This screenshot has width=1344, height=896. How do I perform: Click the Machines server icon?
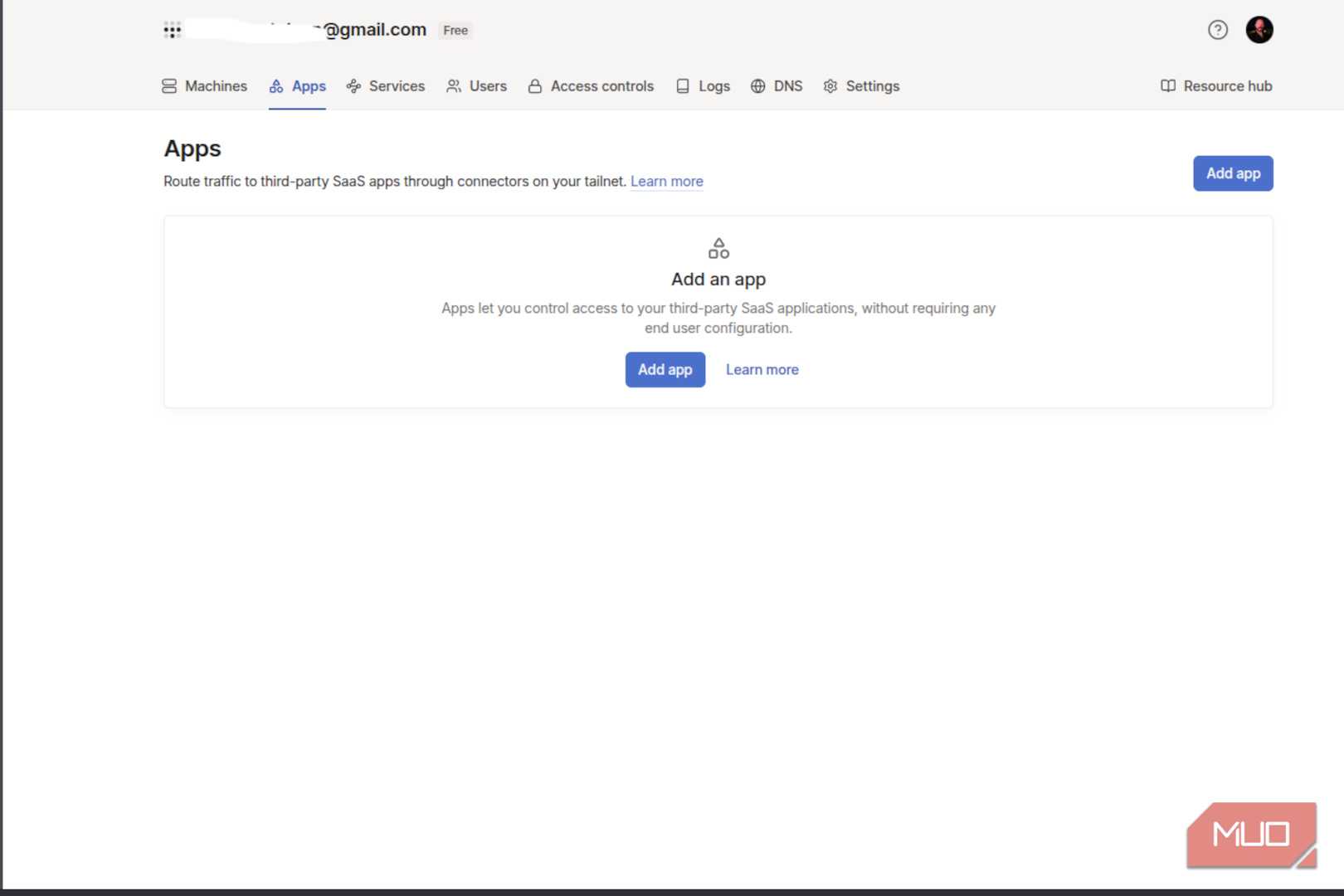pos(169,86)
